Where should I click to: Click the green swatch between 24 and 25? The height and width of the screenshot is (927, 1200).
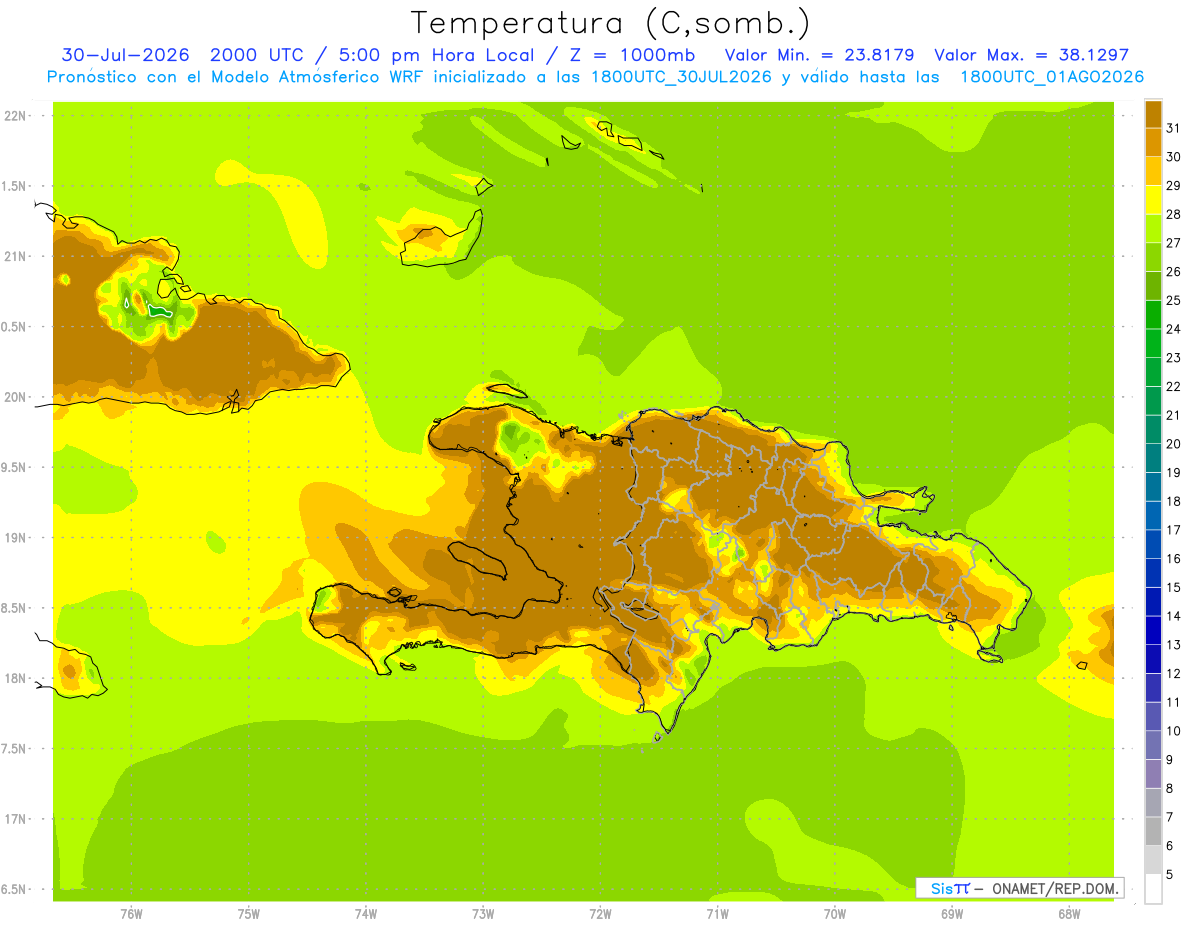click(1153, 315)
